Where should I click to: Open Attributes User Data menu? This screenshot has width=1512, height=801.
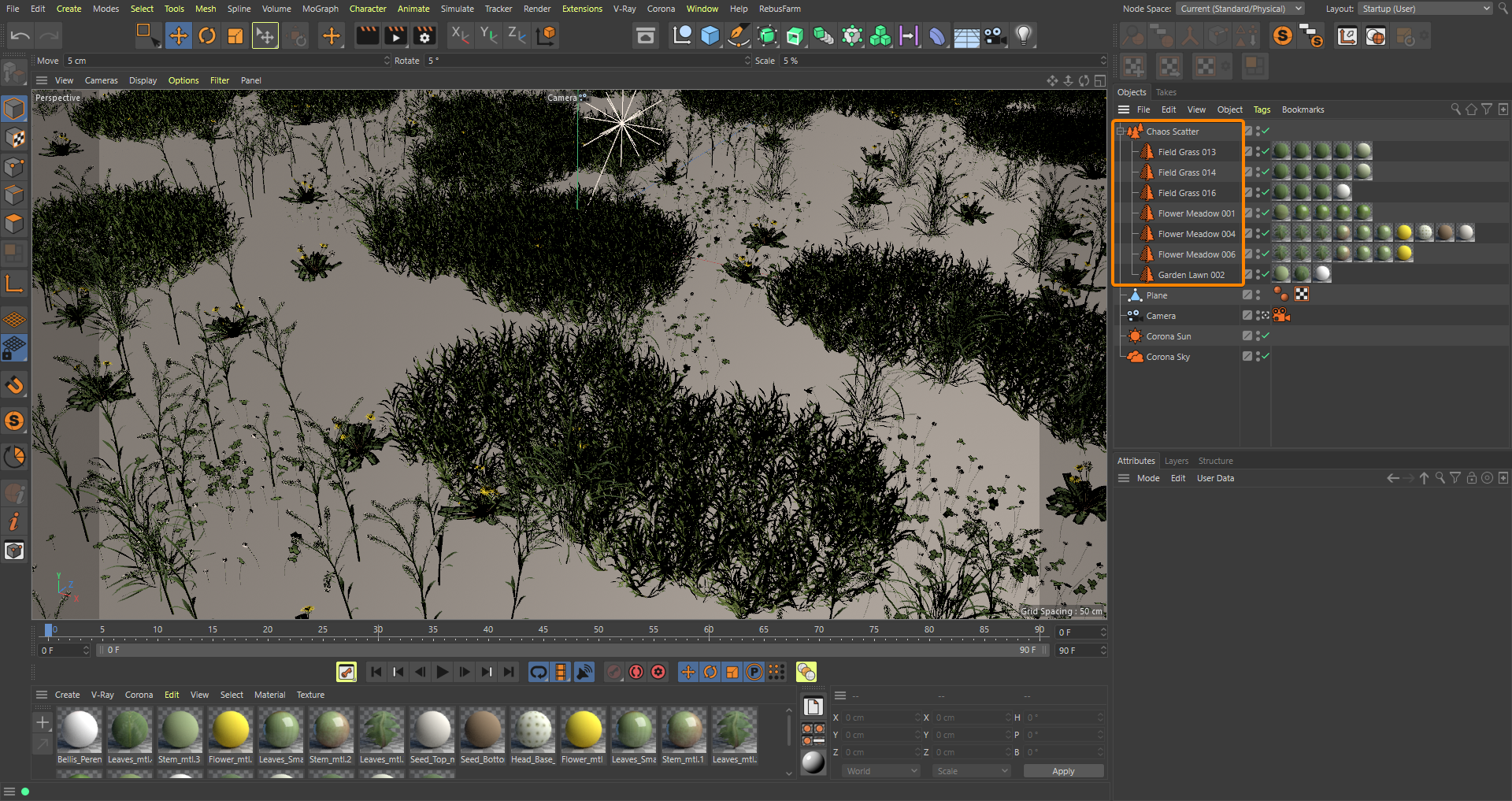(x=1215, y=478)
